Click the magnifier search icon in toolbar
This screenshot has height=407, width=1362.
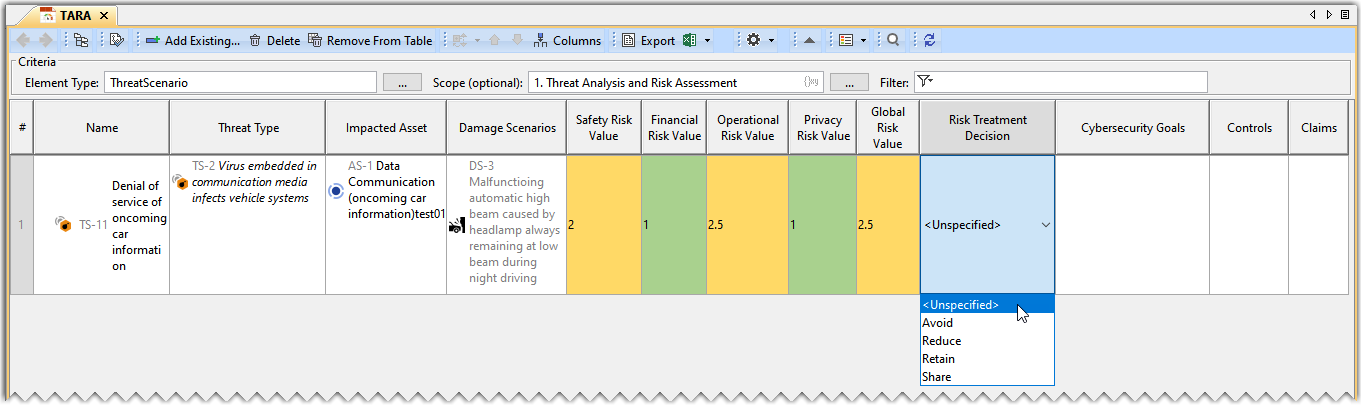click(893, 41)
